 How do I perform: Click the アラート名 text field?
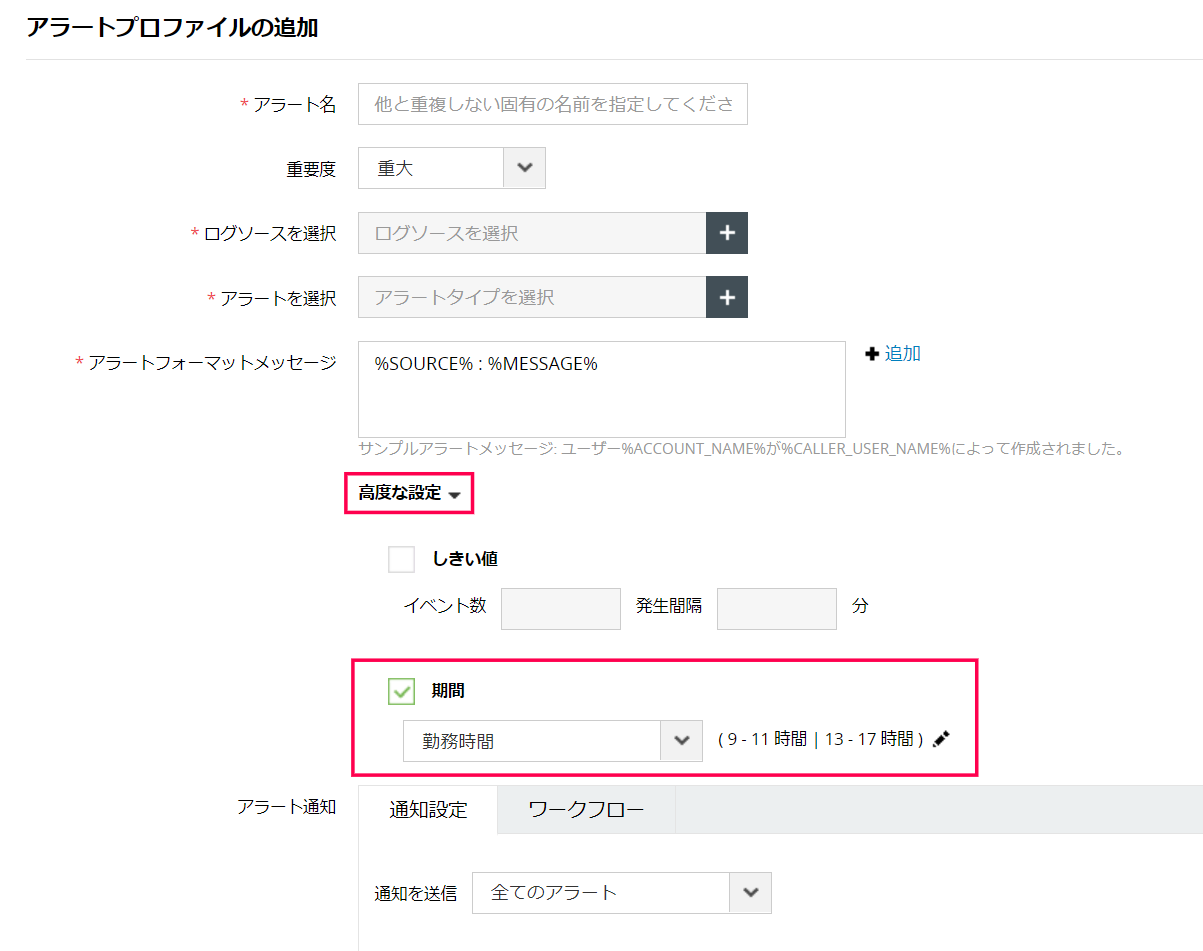tap(553, 104)
